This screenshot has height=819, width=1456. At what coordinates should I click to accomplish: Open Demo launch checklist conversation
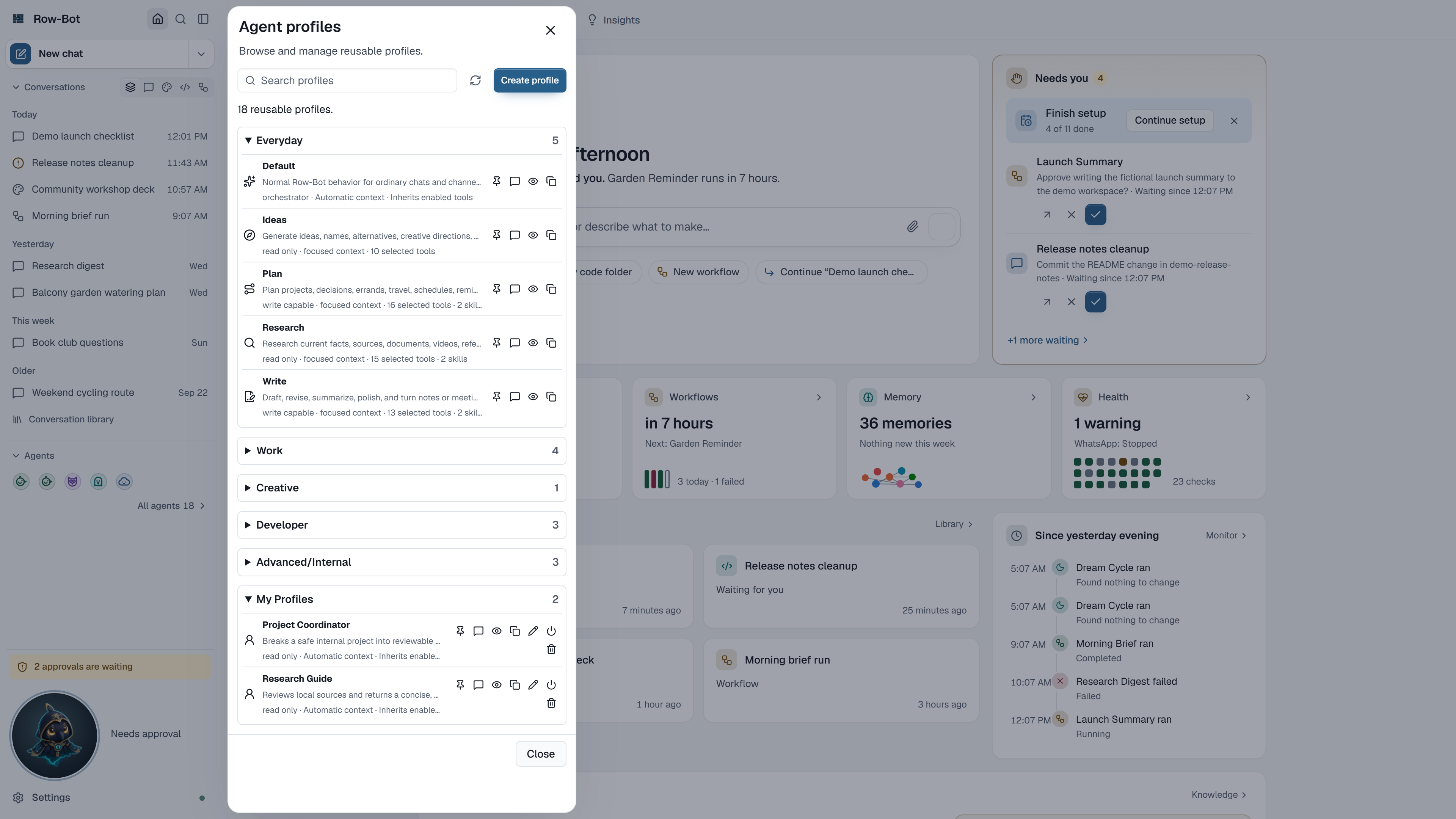(x=110, y=136)
